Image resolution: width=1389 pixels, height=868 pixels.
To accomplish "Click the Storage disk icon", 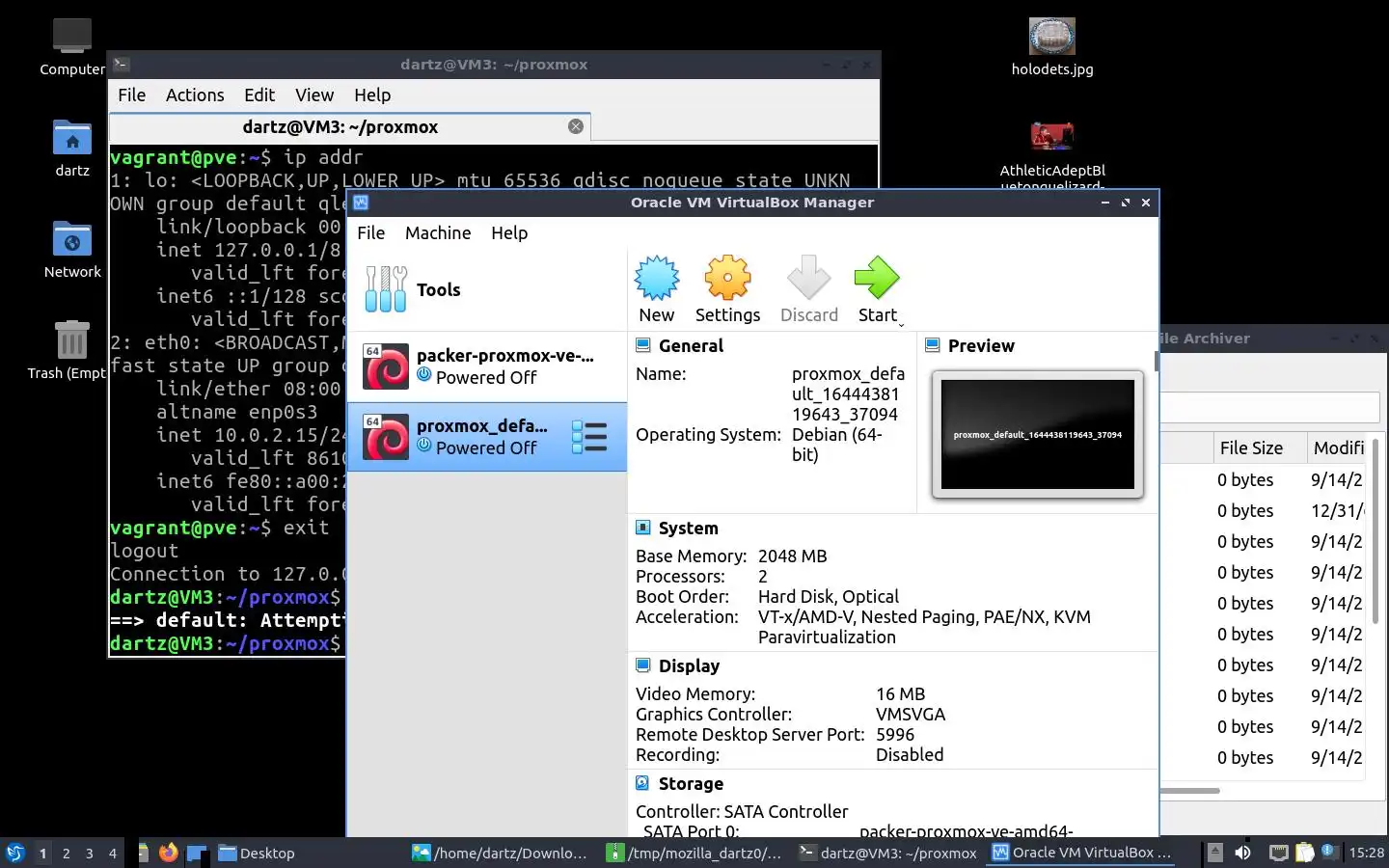I will (643, 783).
